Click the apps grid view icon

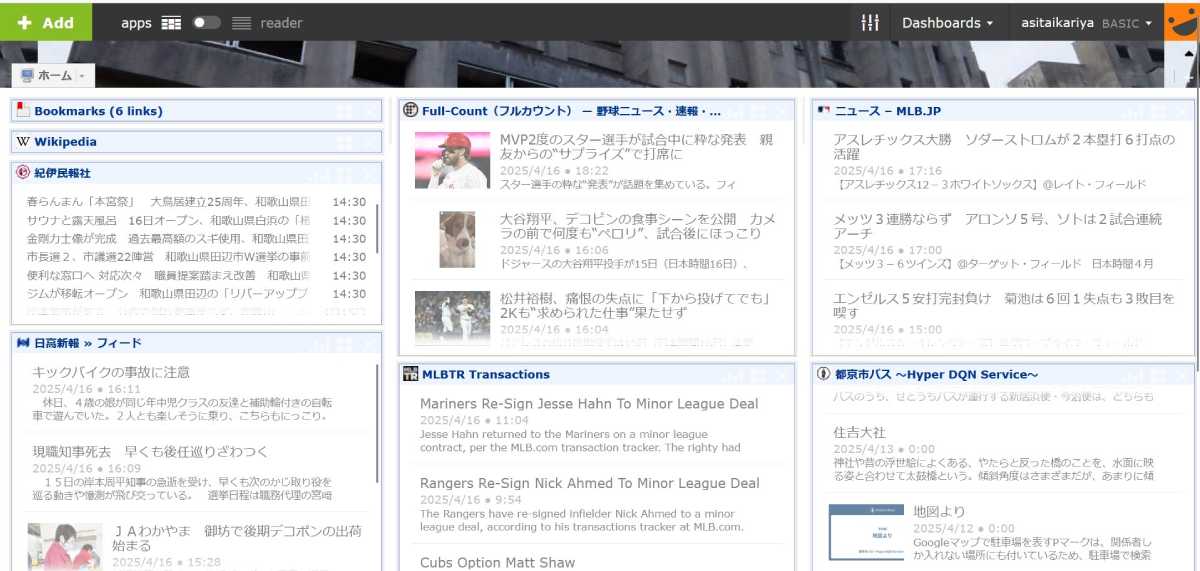(x=171, y=22)
